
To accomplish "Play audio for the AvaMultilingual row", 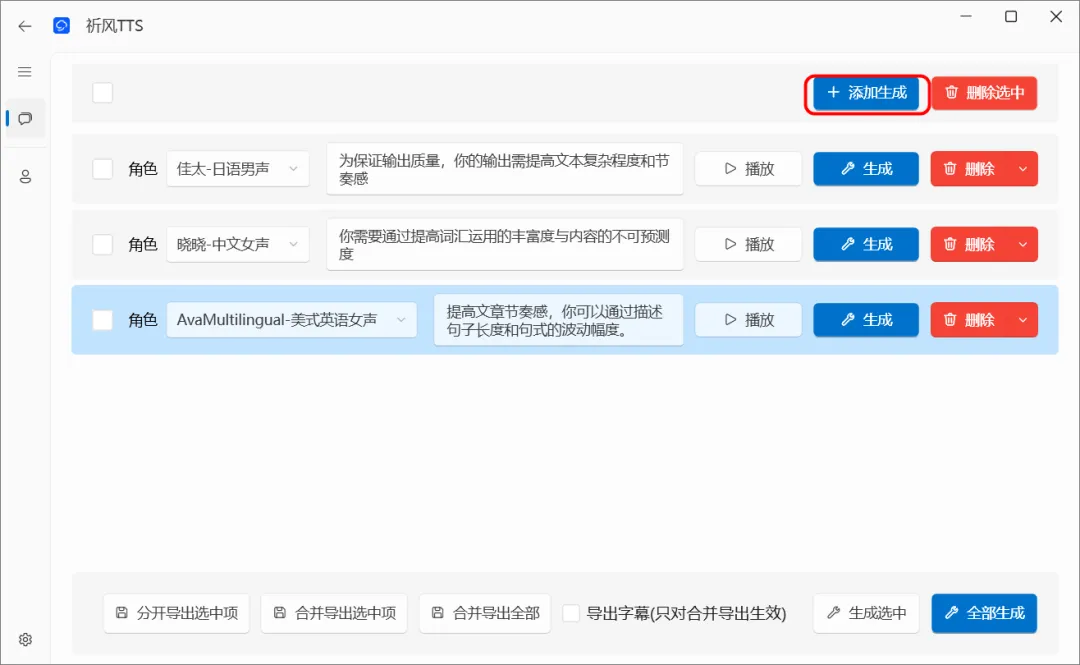I will click(748, 320).
